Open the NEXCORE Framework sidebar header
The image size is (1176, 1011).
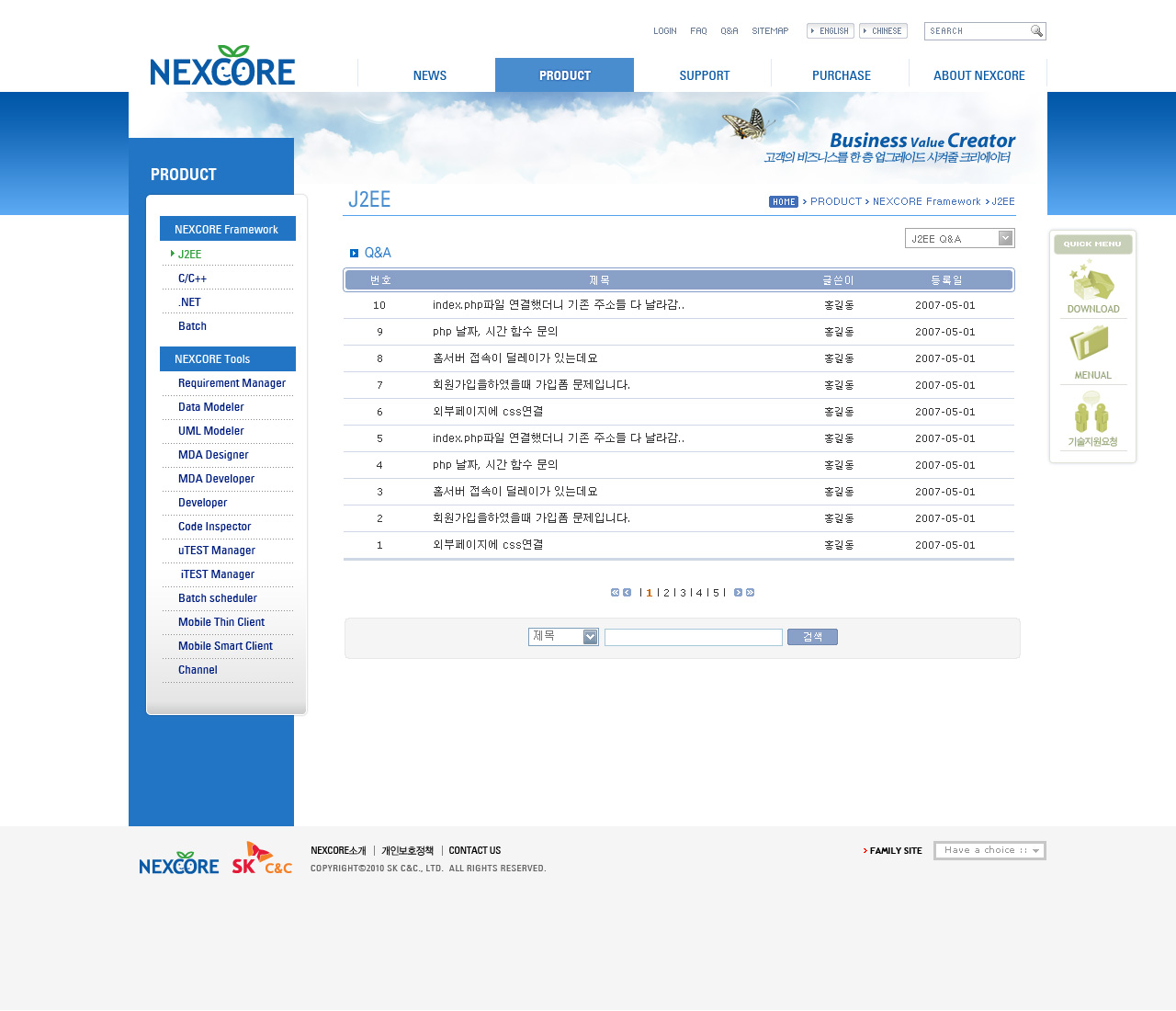click(x=228, y=229)
